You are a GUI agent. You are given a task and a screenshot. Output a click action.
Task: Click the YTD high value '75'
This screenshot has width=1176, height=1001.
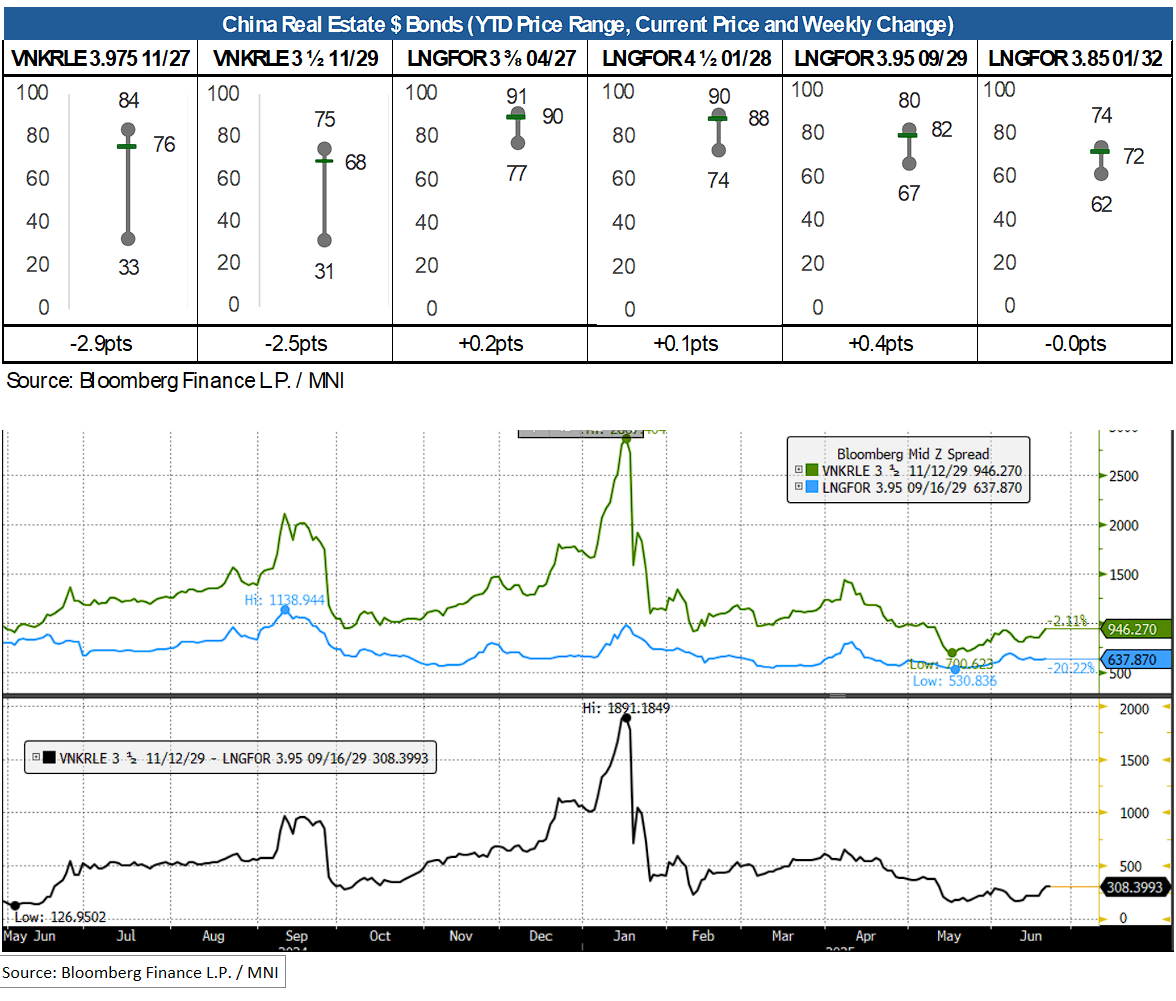pos(325,119)
